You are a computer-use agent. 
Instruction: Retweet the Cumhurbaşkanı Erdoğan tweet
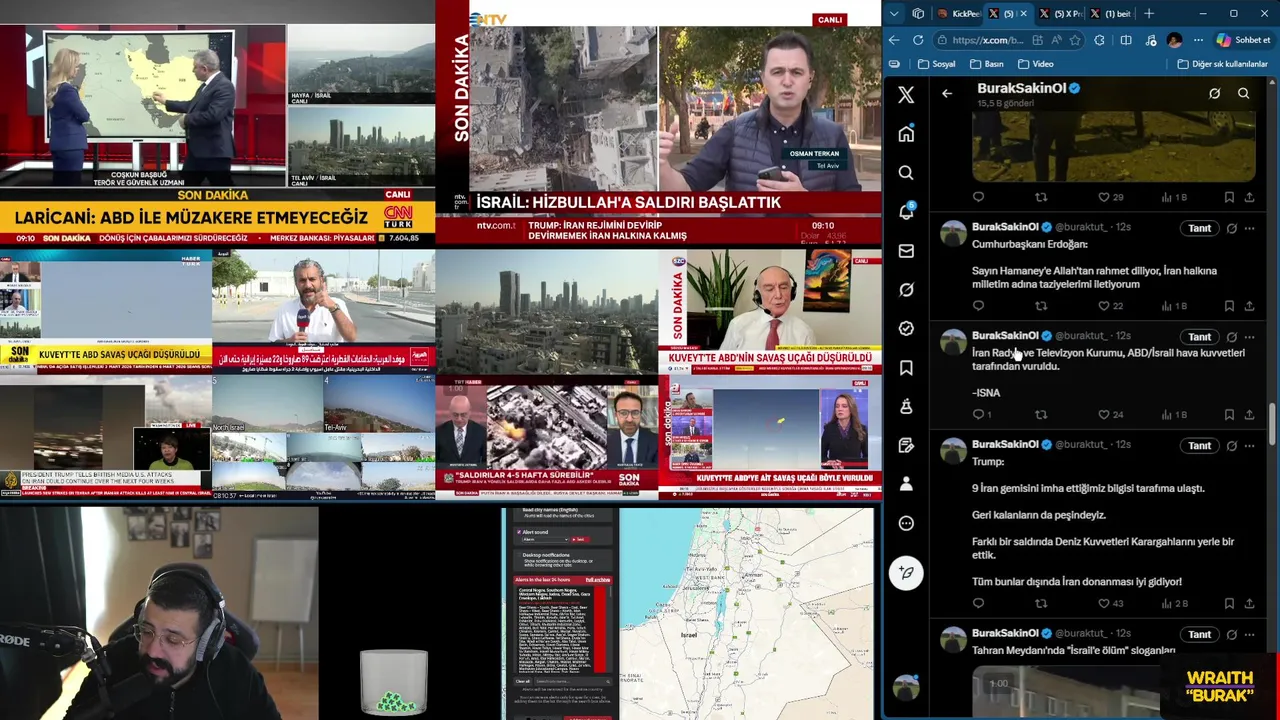point(1041,306)
